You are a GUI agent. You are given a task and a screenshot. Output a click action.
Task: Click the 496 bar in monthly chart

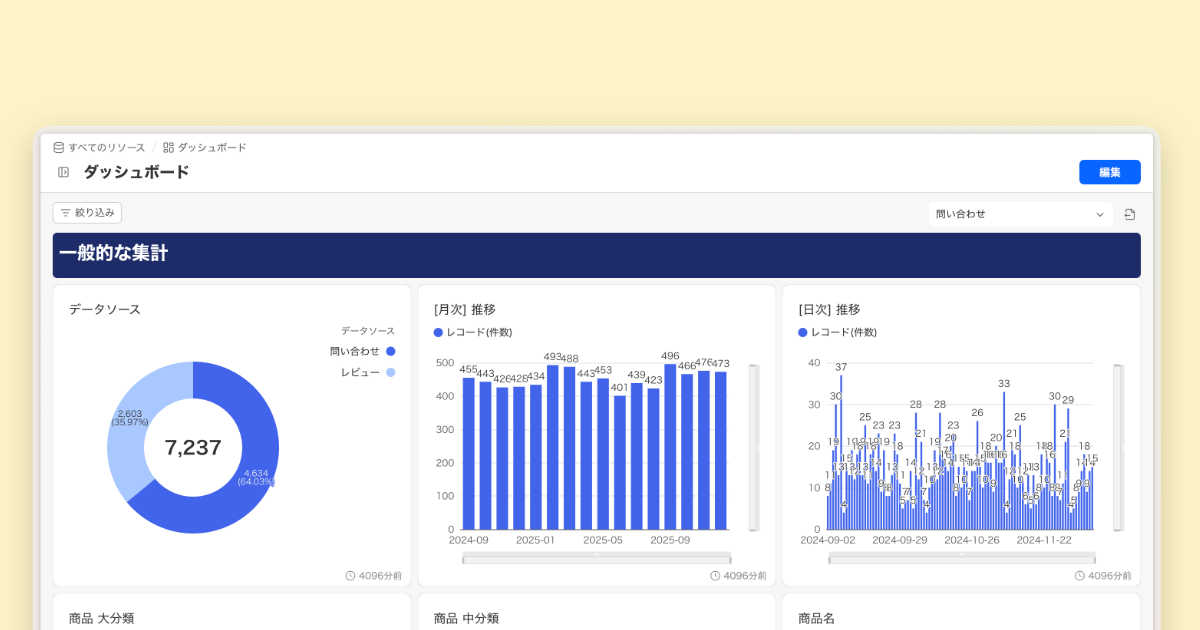(x=670, y=446)
